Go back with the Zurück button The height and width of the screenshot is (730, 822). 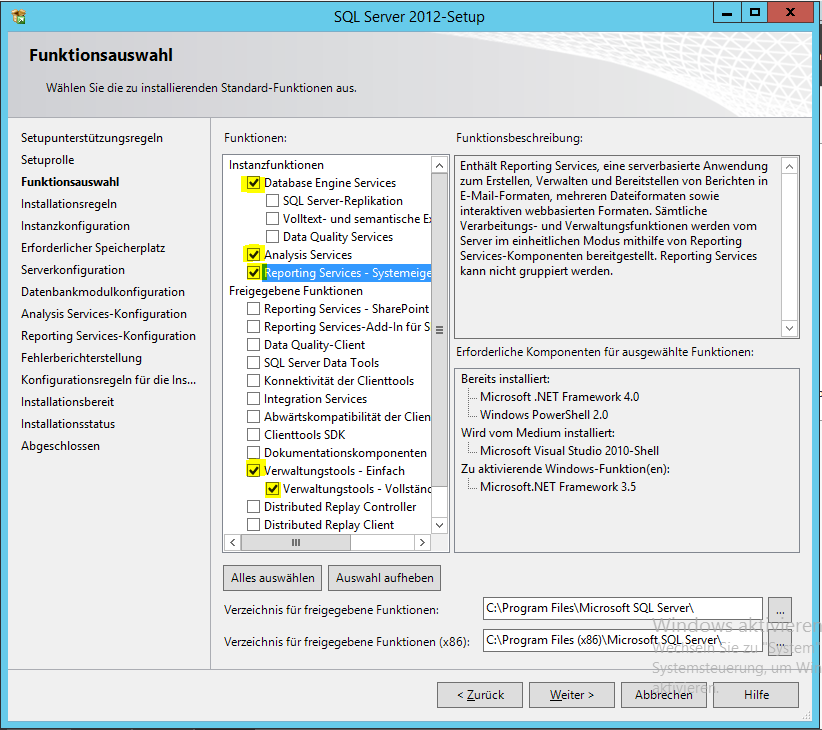click(480, 695)
